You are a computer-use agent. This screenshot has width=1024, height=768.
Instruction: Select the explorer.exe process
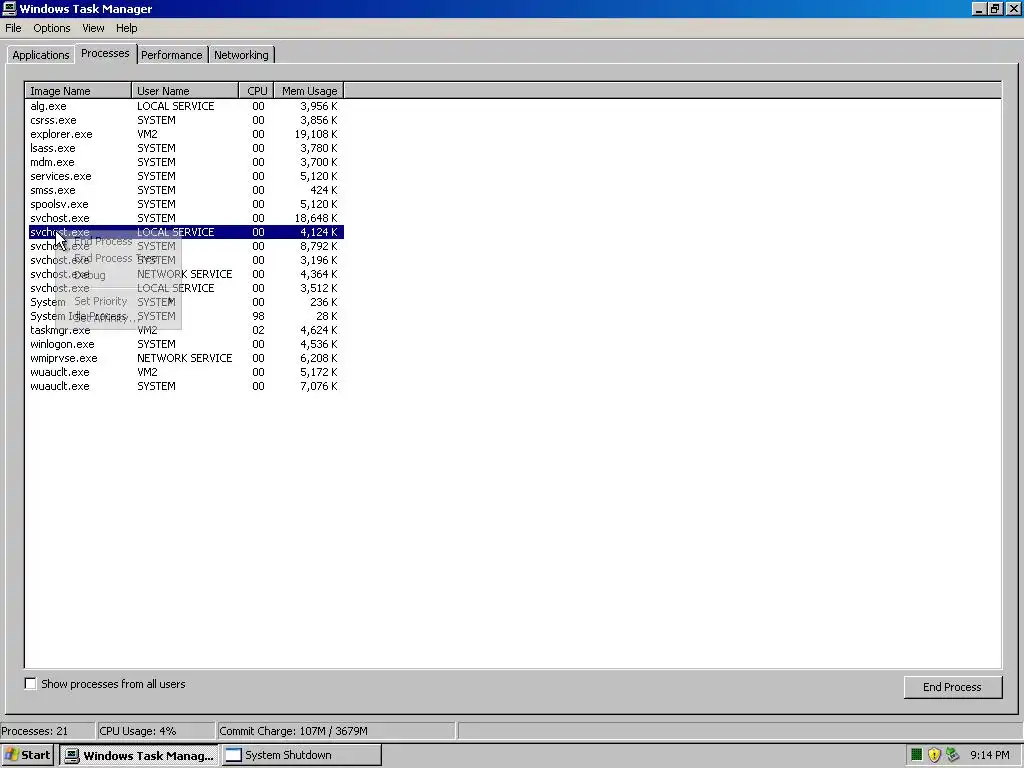point(184,134)
